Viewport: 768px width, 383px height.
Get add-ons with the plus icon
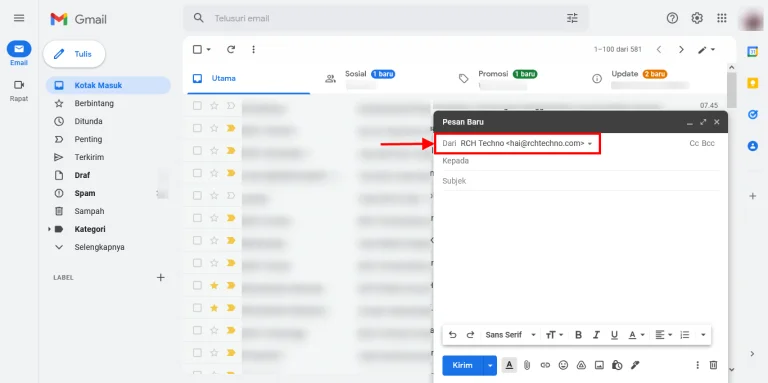pyautogui.click(x=752, y=196)
